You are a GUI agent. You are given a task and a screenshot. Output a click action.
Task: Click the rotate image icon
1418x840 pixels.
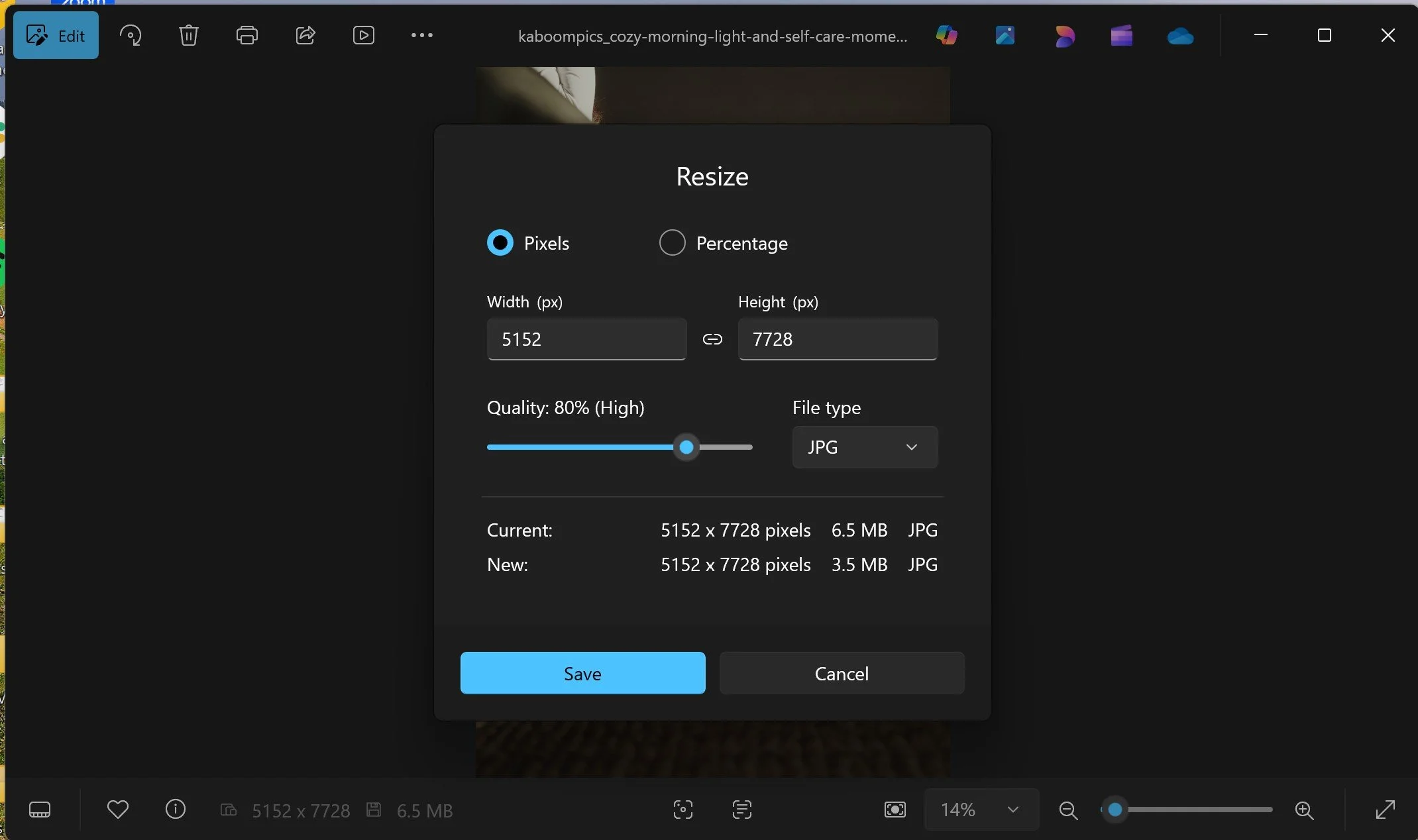[131, 35]
